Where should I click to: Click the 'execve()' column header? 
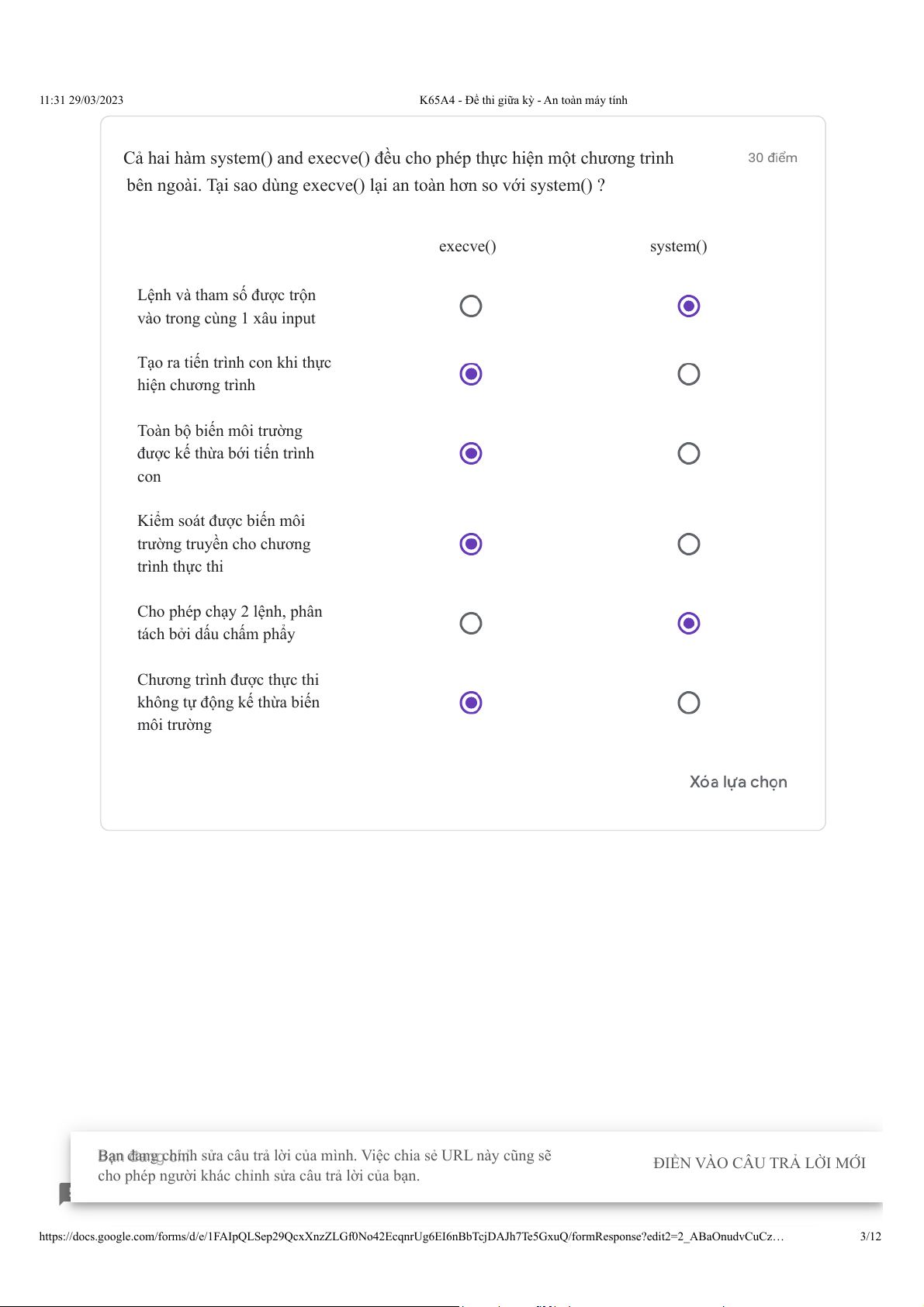(467, 247)
